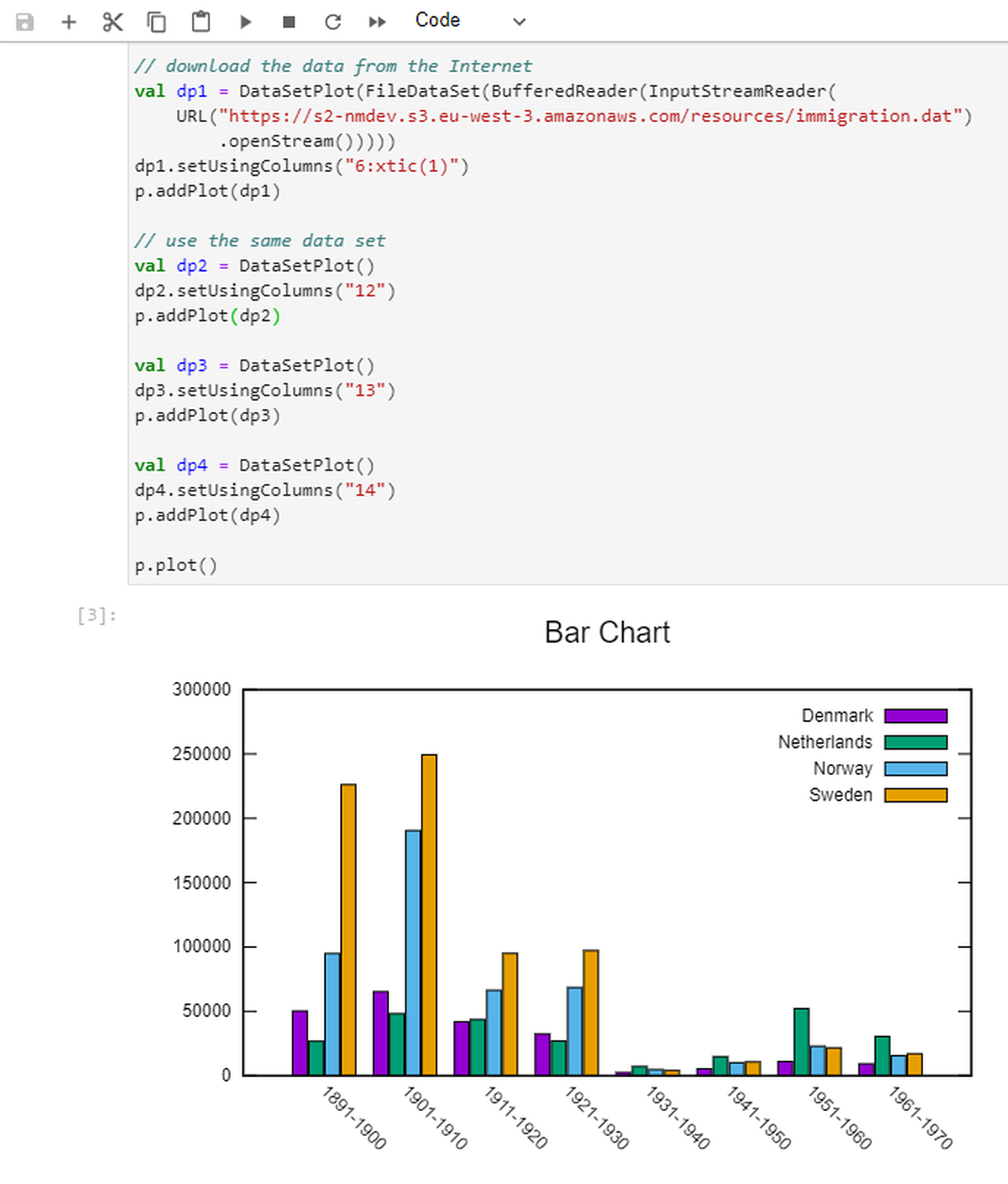The height and width of the screenshot is (1184, 1008).
Task: Click the Sweden bar for 1891-1900
Action: pos(348,930)
